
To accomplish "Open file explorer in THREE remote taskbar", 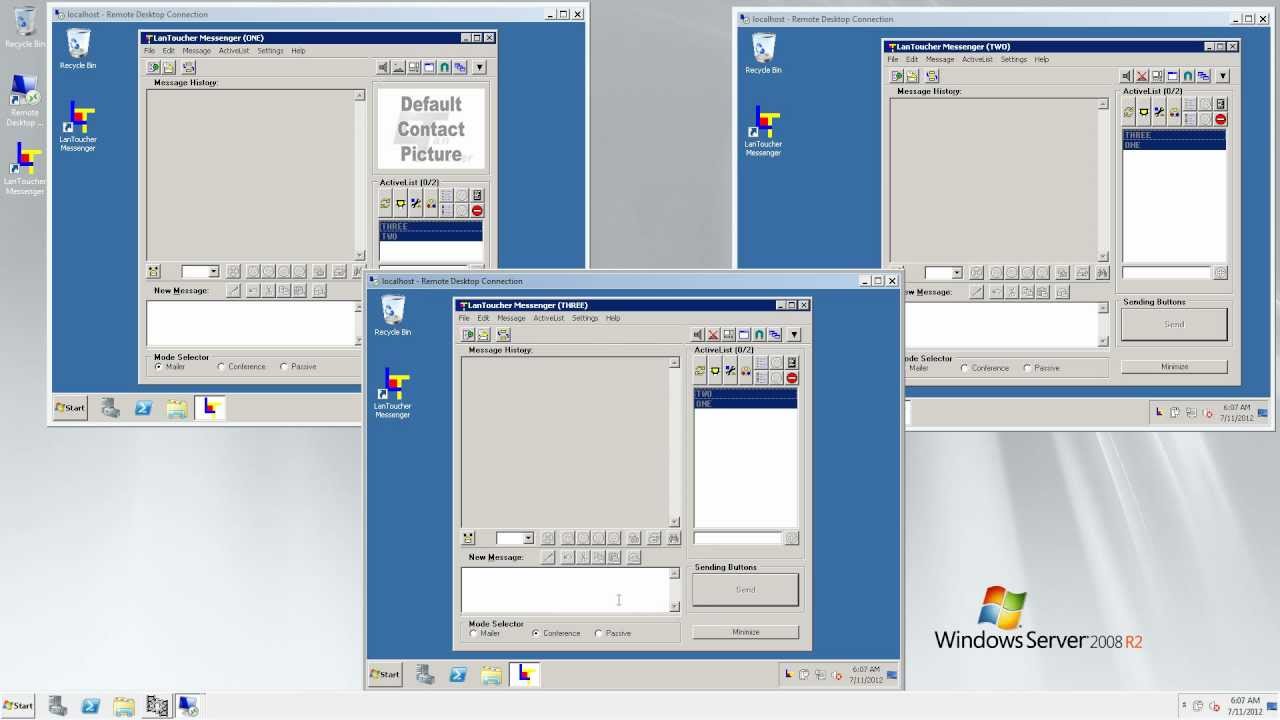I will (x=491, y=675).
